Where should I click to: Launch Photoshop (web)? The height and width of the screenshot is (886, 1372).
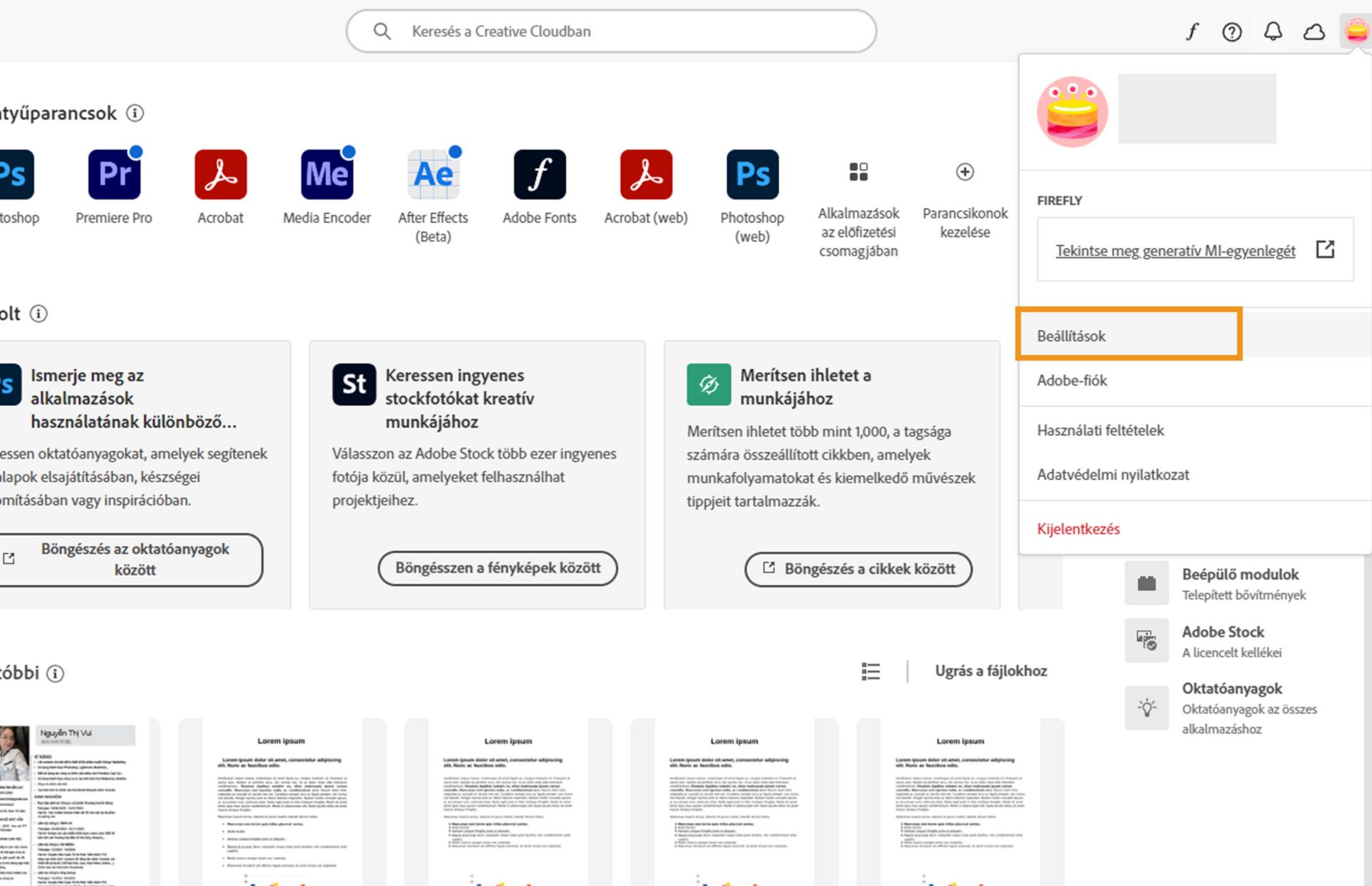[751, 174]
